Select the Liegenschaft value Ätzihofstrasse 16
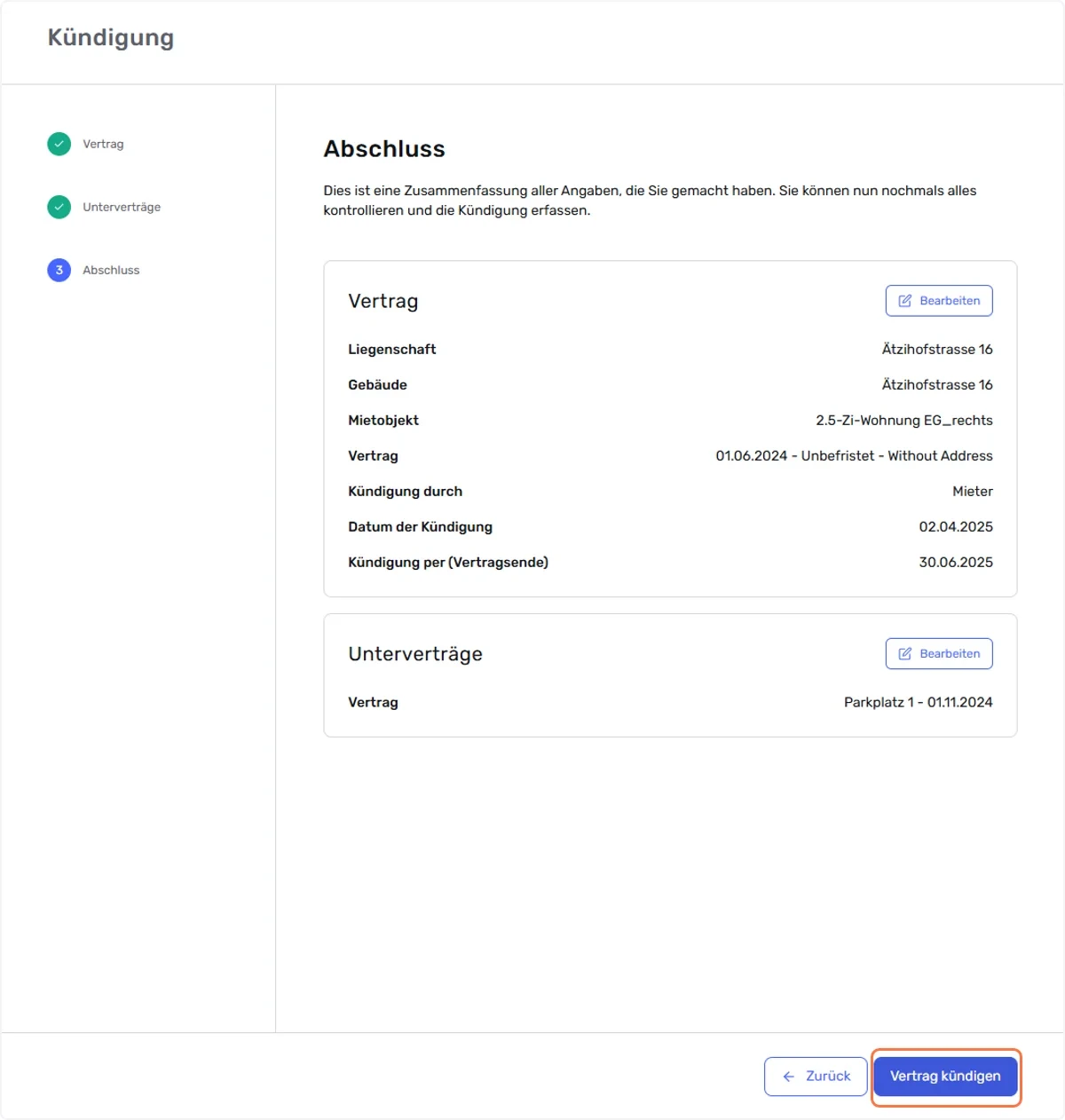1065x1120 pixels. [x=937, y=350]
